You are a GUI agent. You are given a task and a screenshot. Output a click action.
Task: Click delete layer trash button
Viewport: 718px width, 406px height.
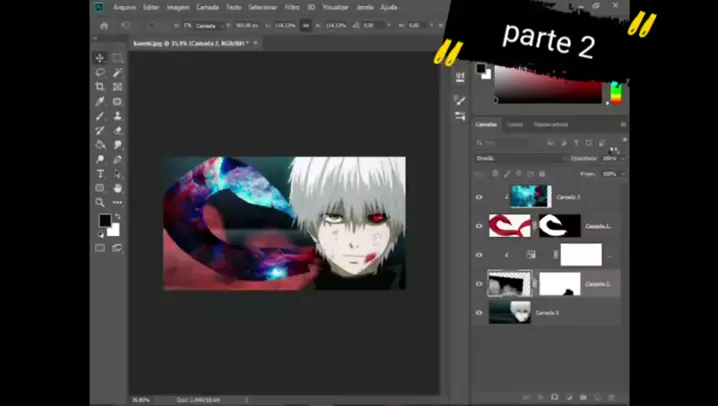click(611, 397)
